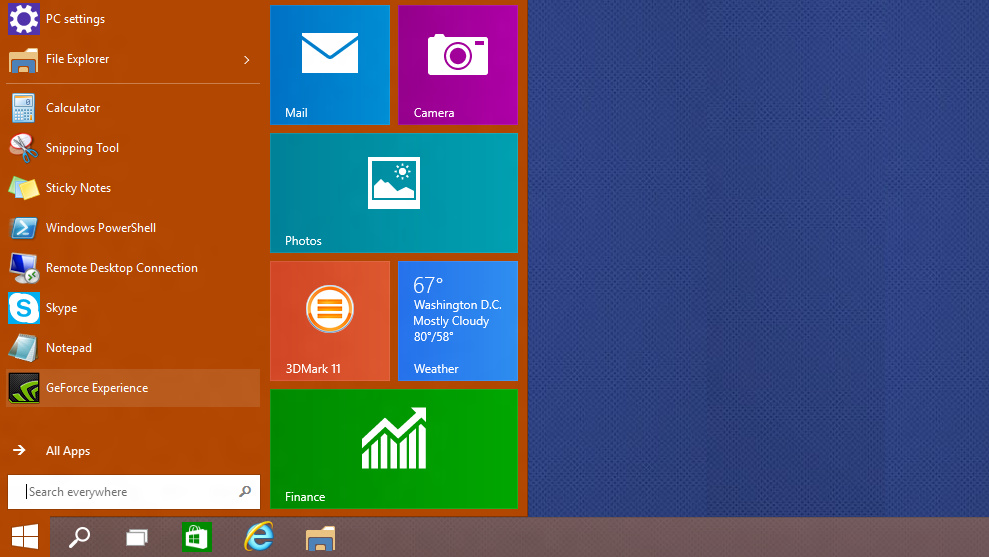Screen dimensions: 989x557
Task: Click the Remote Desktop Connection label
Action: 122,268
